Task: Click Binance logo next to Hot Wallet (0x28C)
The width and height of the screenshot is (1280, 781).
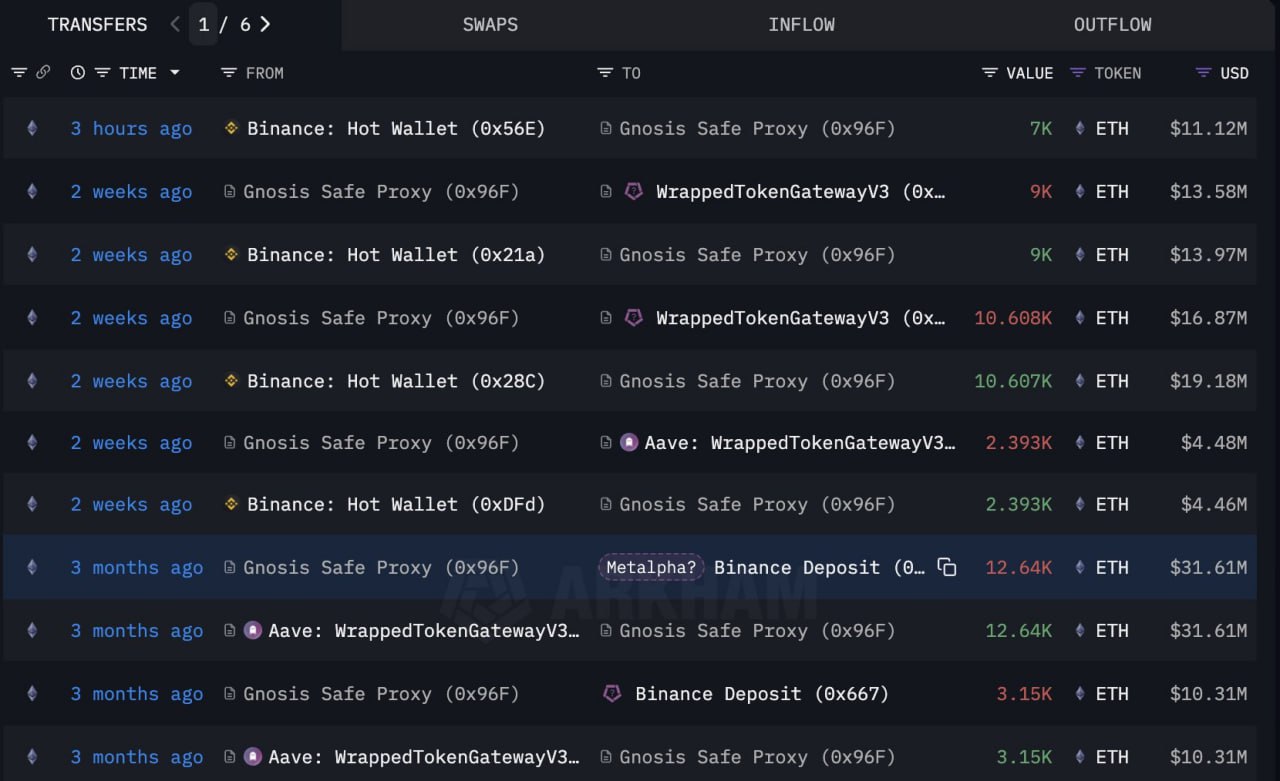Action: click(x=231, y=381)
